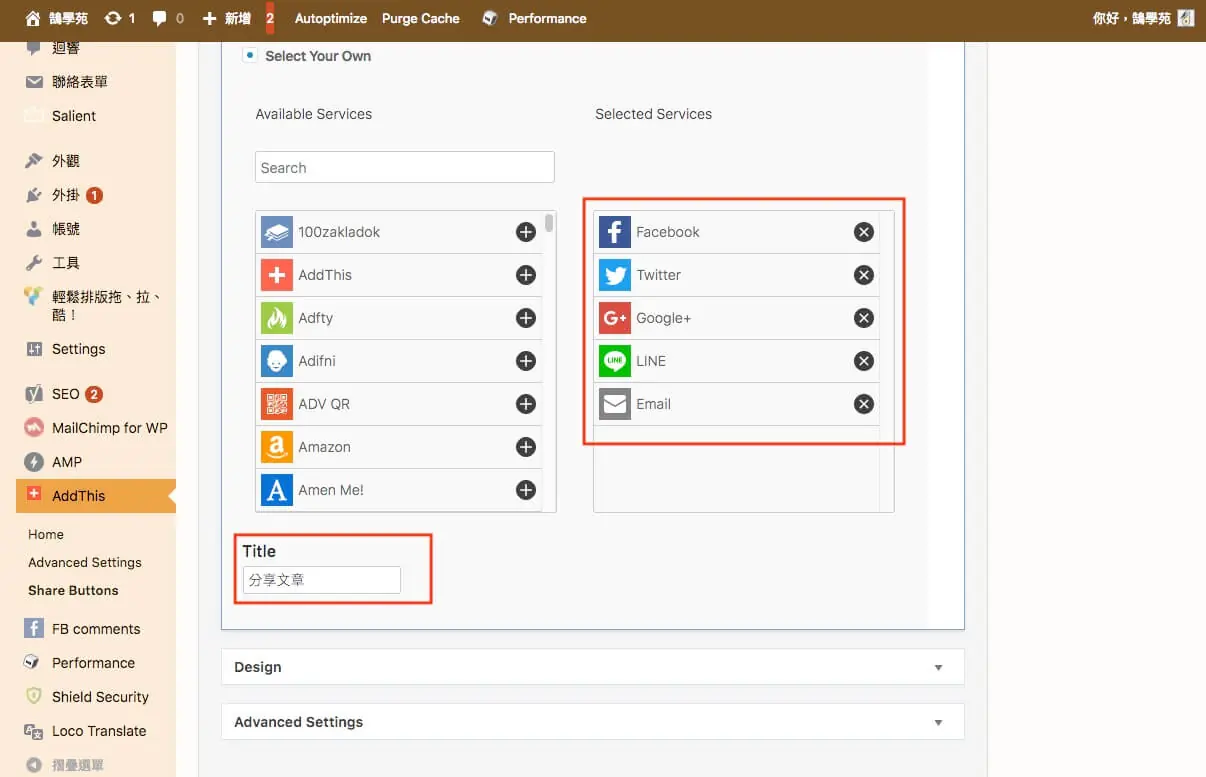Open the 新增 menu in admin bar
The image size is (1206, 777).
point(226,18)
